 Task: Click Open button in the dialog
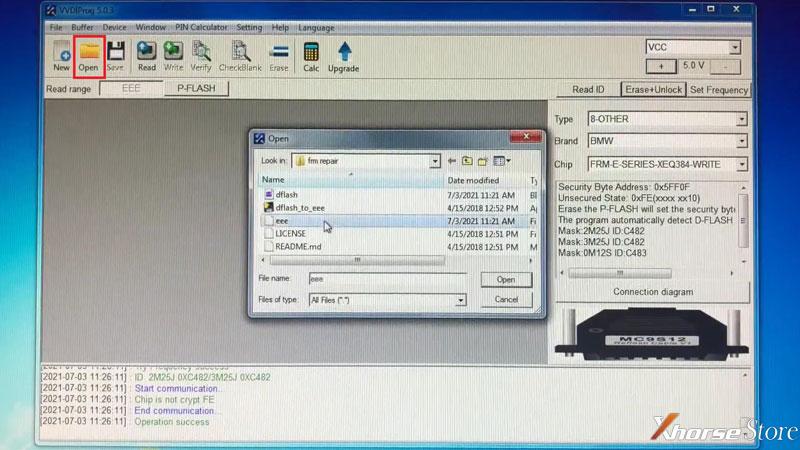[506, 280]
